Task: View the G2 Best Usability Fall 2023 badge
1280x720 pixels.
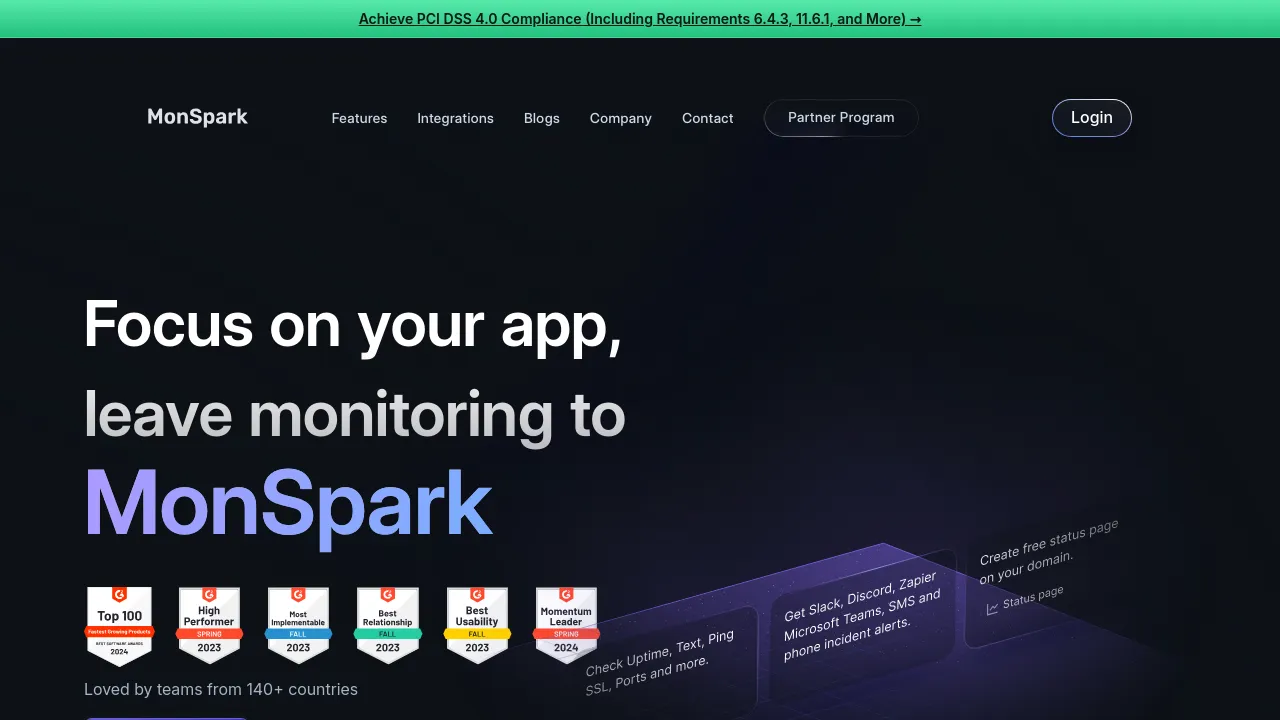Action: click(477, 625)
